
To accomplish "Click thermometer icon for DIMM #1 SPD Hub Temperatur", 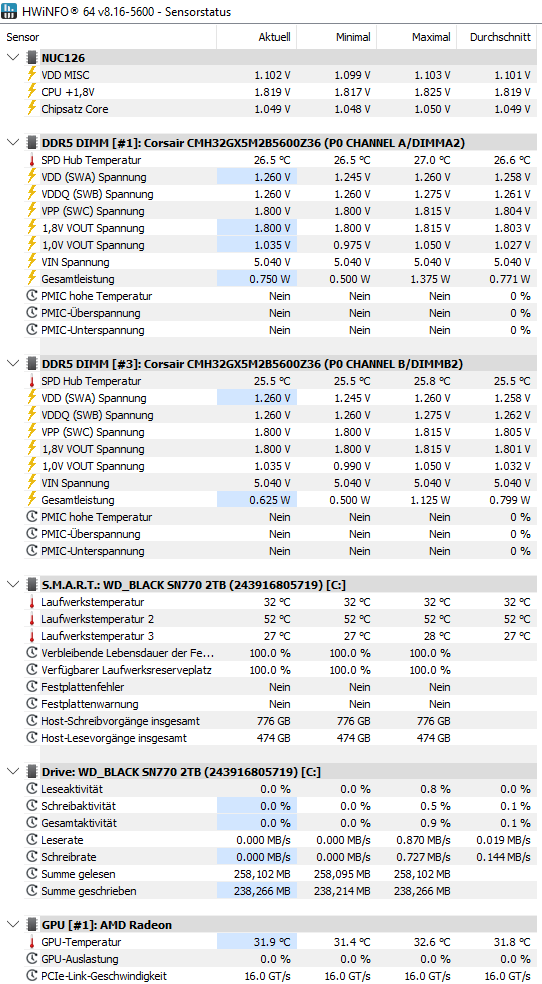I will pos(31,160).
